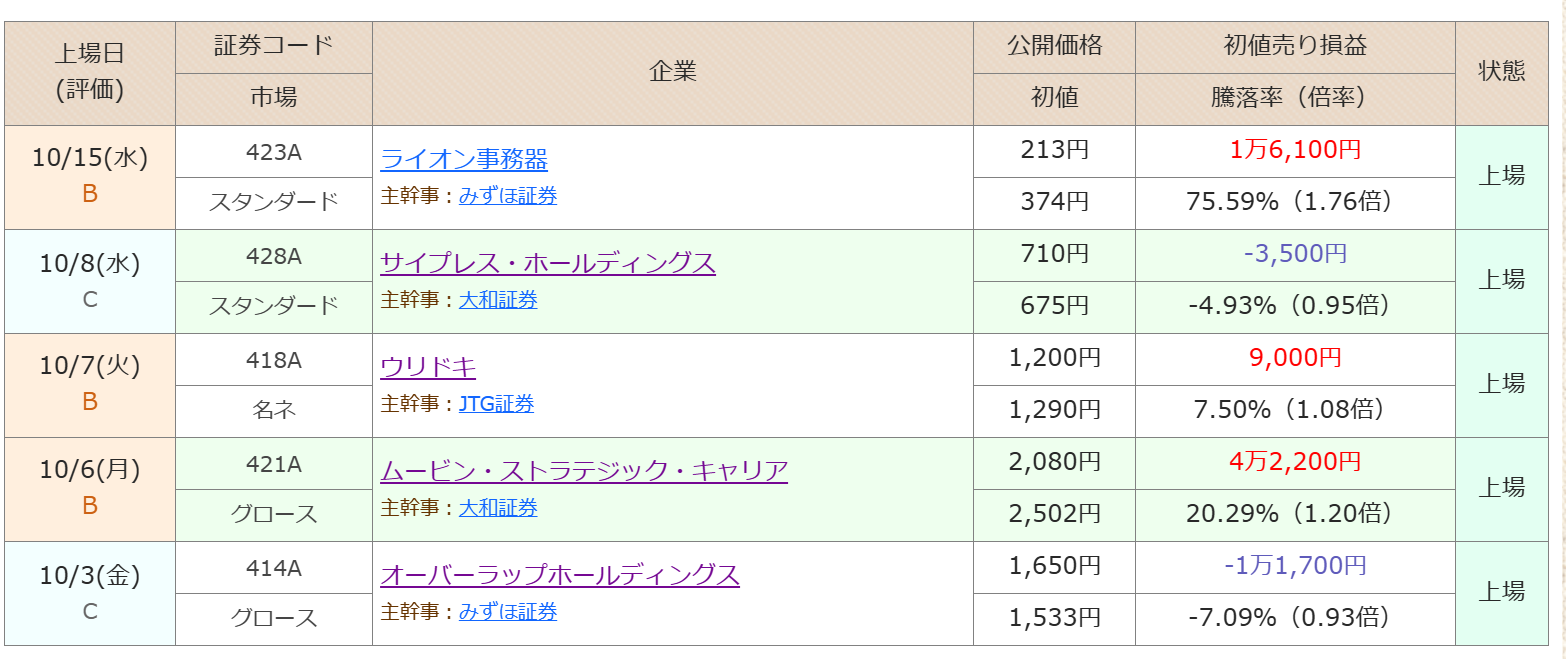The width and height of the screenshot is (1566, 659).
Task: Click みずほ証券 link under ライオン事務器
Action: point(508,196)
